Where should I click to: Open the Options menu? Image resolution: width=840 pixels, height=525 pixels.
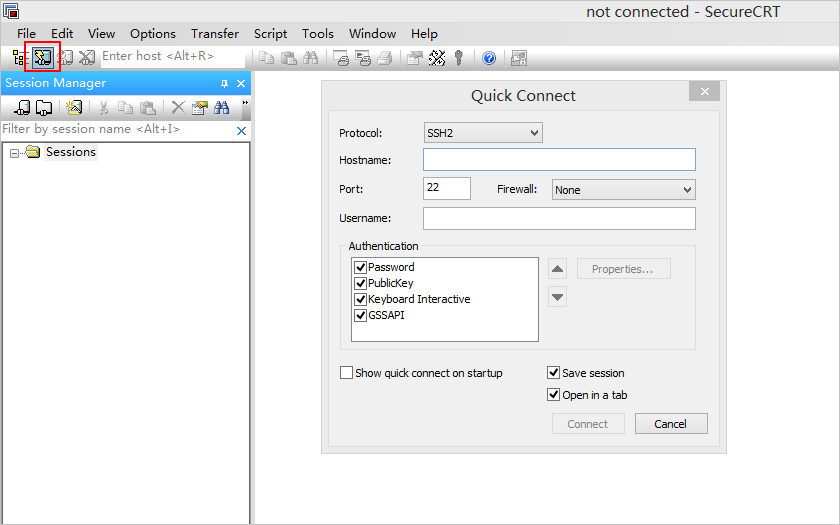153,34
